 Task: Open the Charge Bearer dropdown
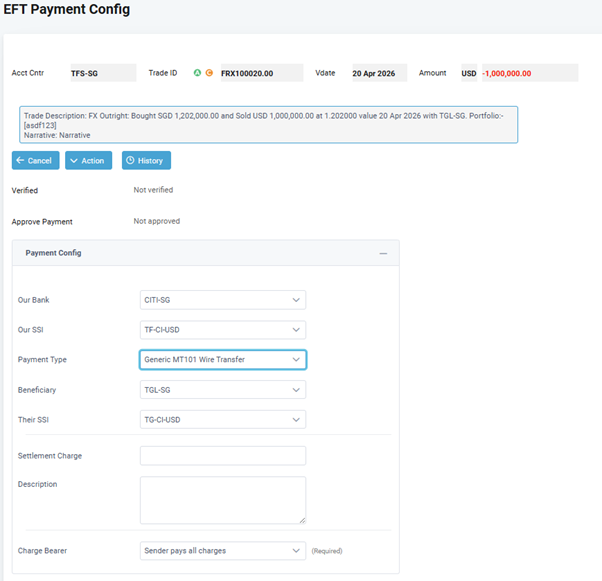click(x=223, y=551)
